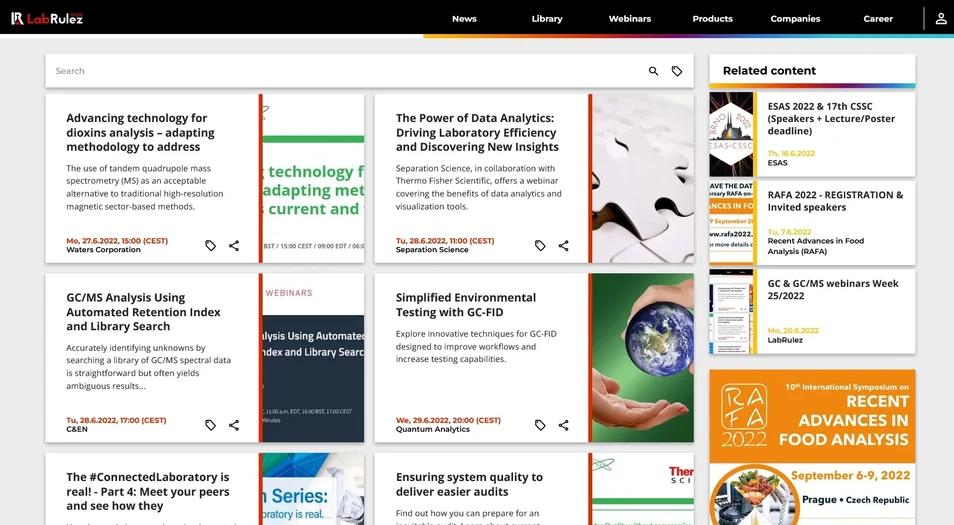Screen dimensions: 954x525
Task: Open 'GC/MS Analysis Using Automated Retention Index' title
Action: [x=143, y=312]
